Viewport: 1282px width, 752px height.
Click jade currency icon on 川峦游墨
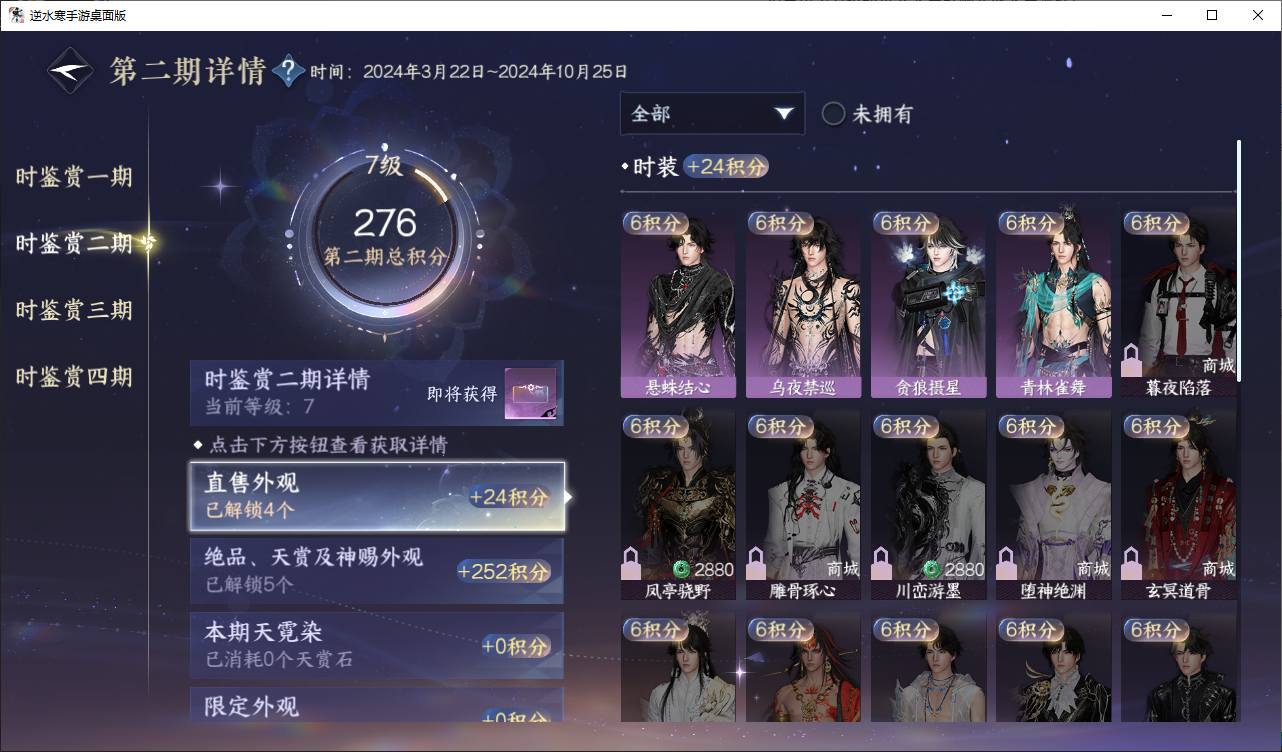pyautogui.click(x=932, y=569)
